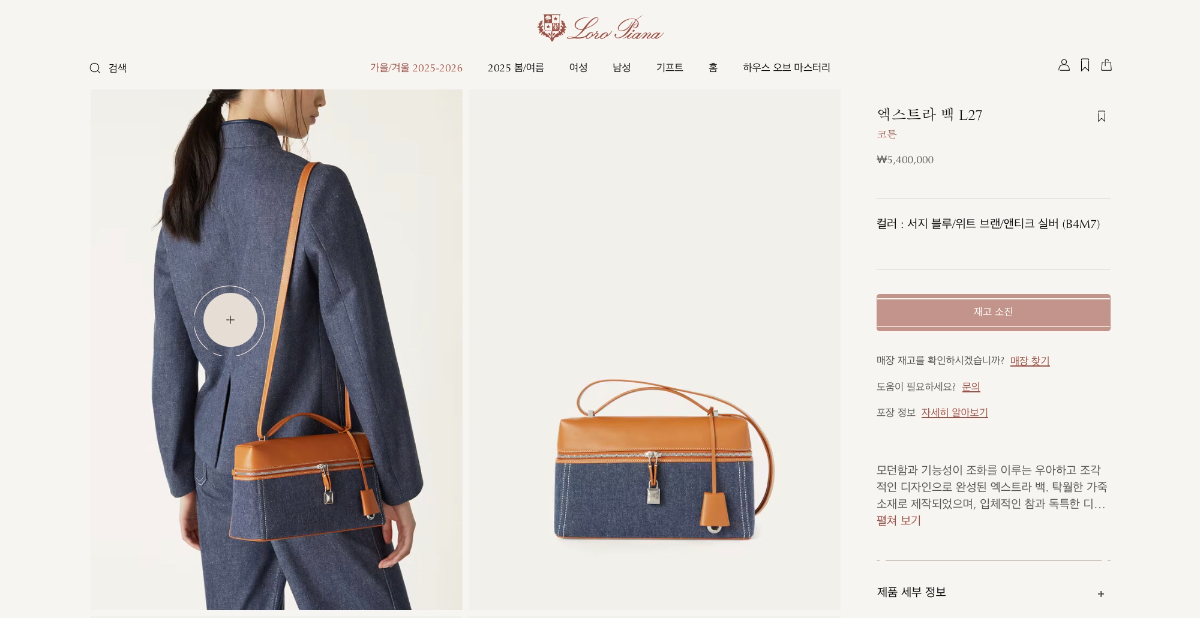
Task: Open search with the magnifier icon
Action: point(95,68)
